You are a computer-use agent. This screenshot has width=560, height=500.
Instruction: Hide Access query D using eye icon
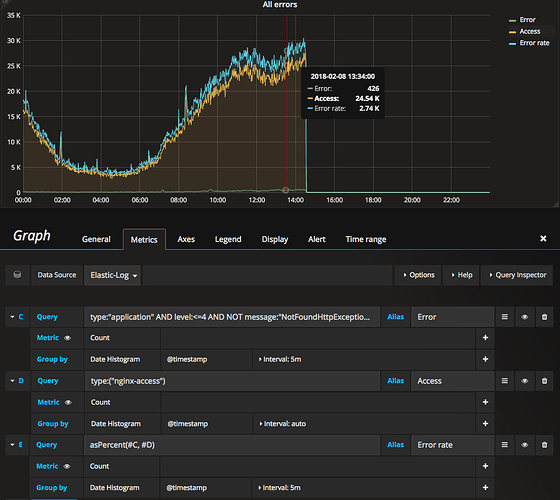(x=525, y=381)
